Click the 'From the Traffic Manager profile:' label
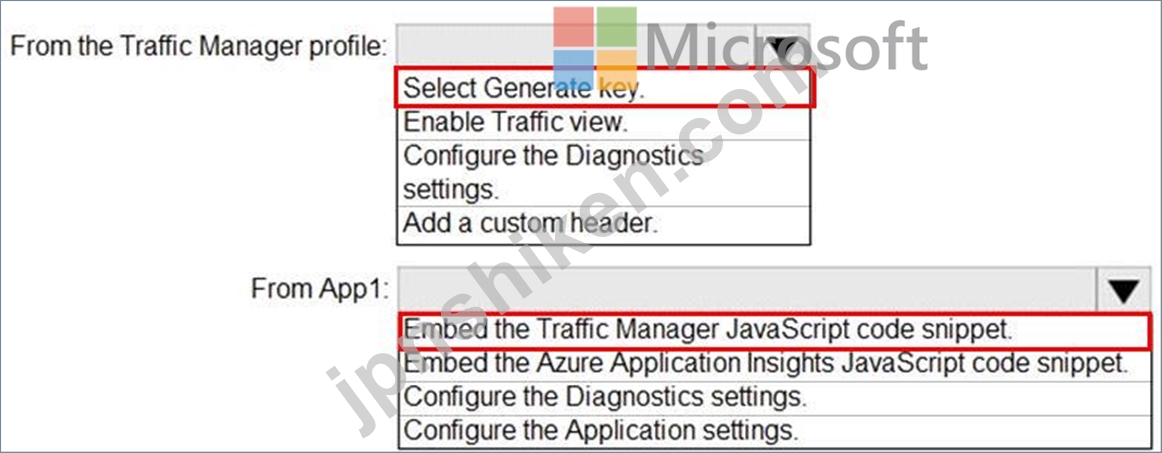 [x=199, y=46]
